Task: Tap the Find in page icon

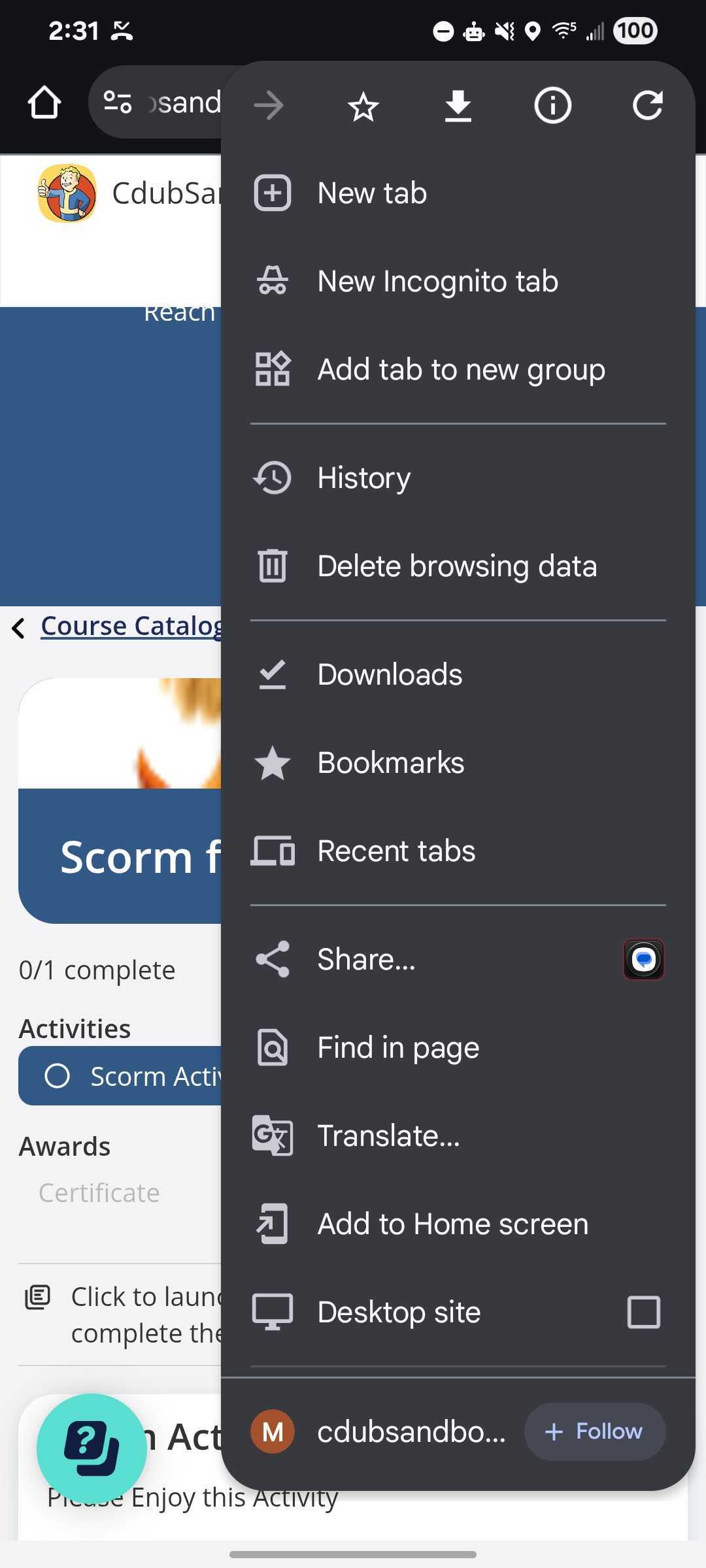Action: (273, 1047)
